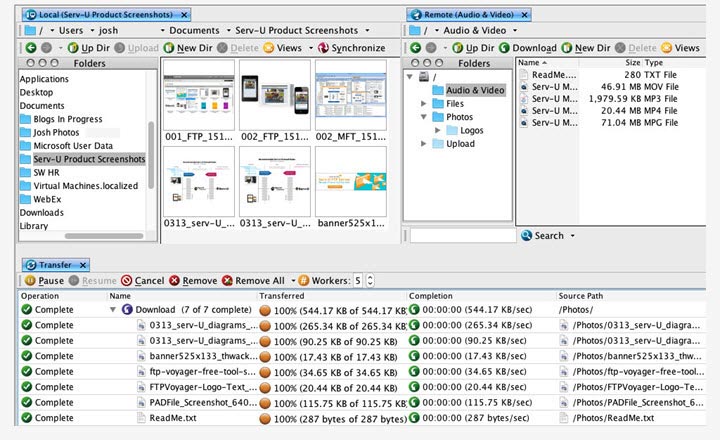
Task: Click the Synchronize button
Action: coord(352,48)
